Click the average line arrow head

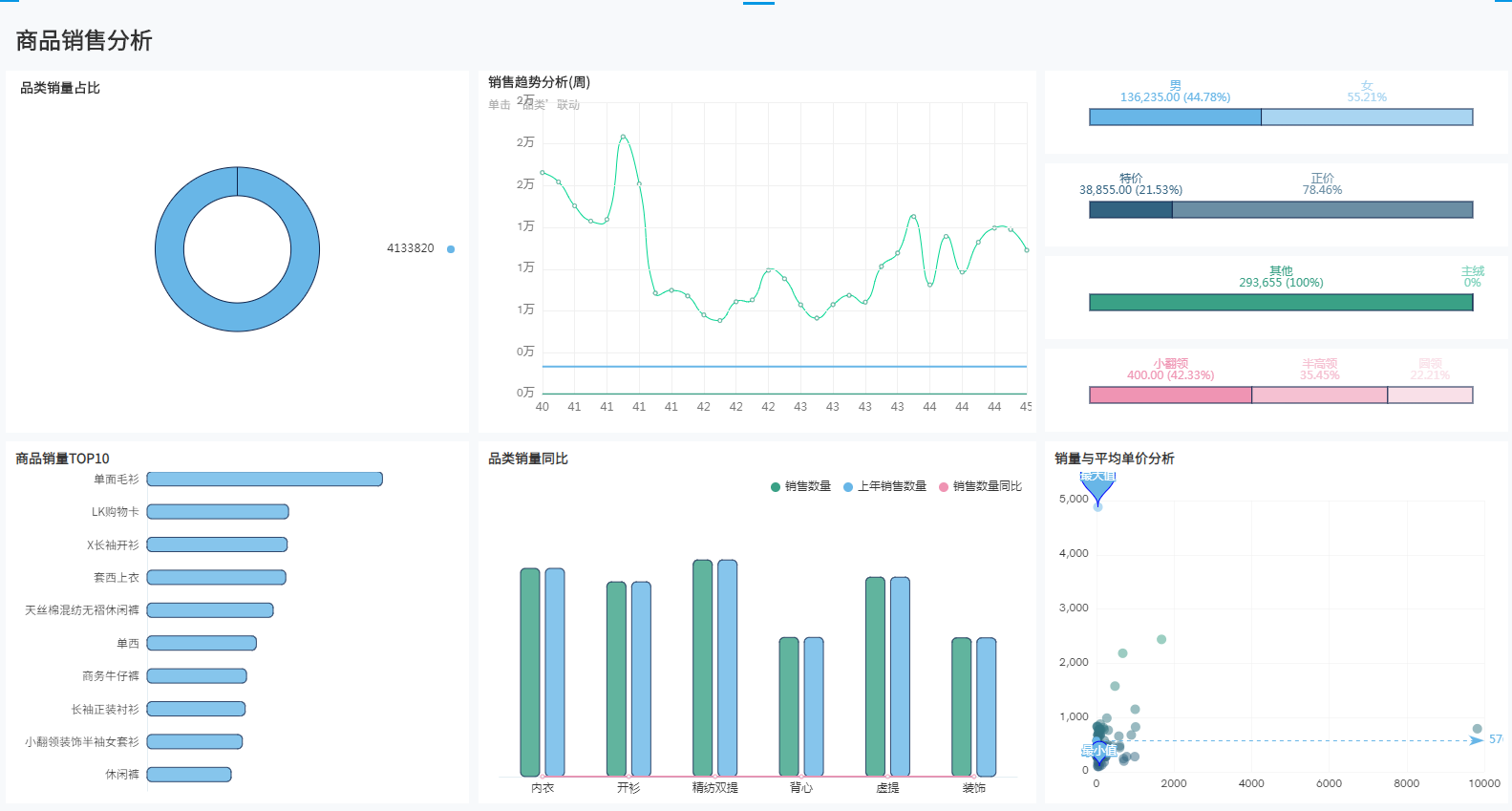pyautogui.click(x=1477, y=740)
